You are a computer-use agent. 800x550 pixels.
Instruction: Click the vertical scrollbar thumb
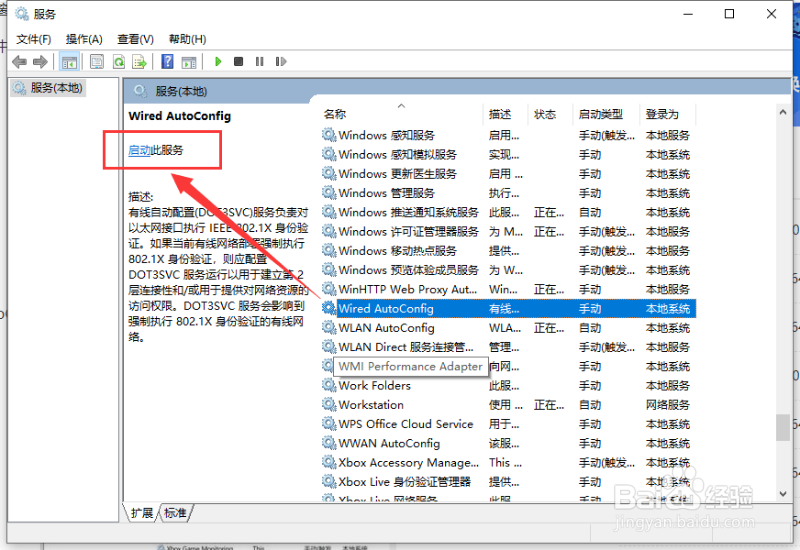click(x=783, y=428)
